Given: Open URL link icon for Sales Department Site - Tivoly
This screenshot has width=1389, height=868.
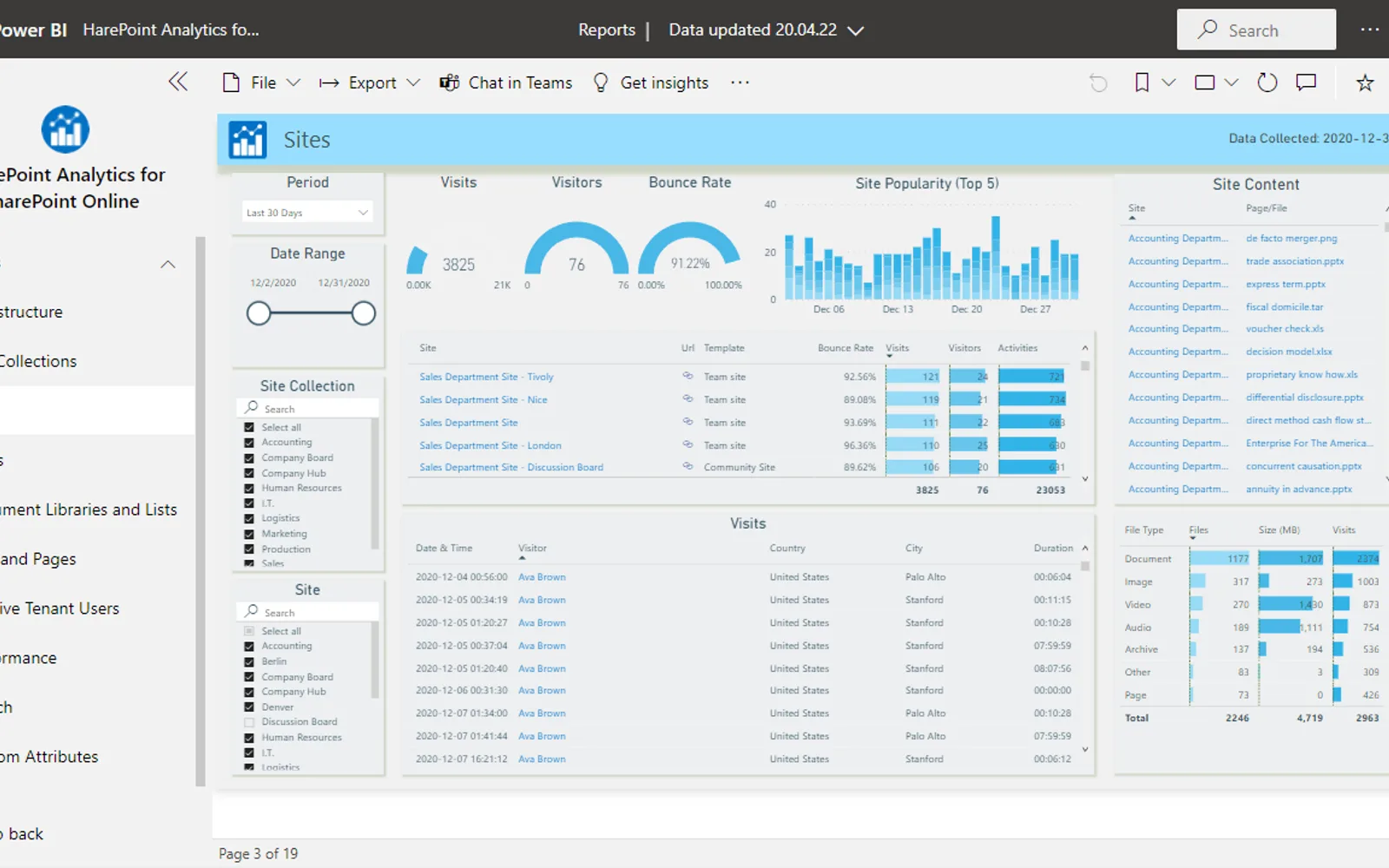Looking at the screenshot, I should pyautogui.click(x=688, y=376).
